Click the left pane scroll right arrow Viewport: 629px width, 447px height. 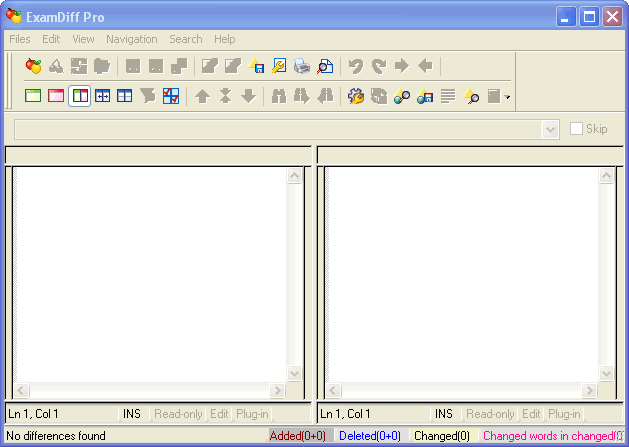coord(277,390)
